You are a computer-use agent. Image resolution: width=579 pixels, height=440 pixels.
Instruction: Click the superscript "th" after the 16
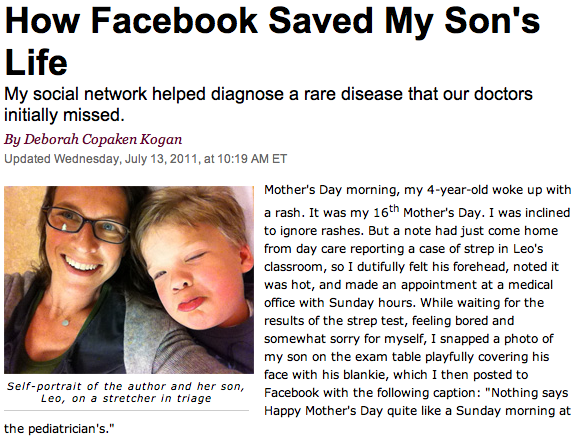pyautogui.click(x=394, y=208)
